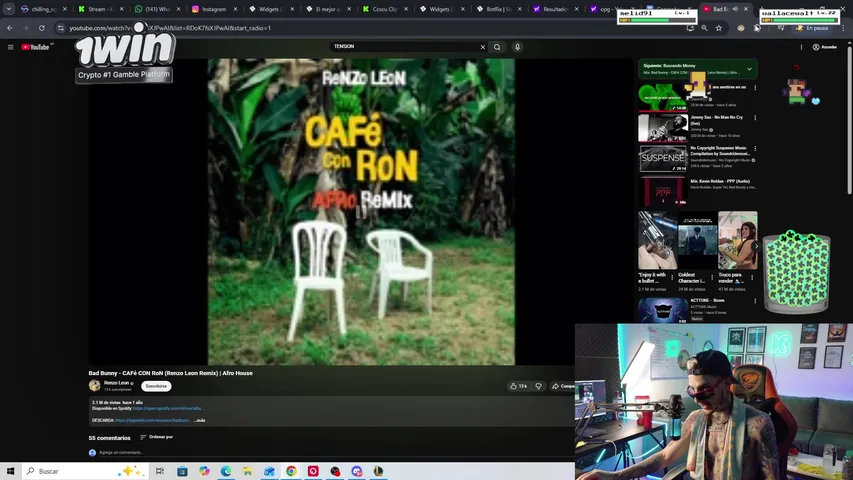The height and width of the screenshot is (480, 853).
Task: Switch to the Stream Kick tab
Action: [x=101, y=9]
